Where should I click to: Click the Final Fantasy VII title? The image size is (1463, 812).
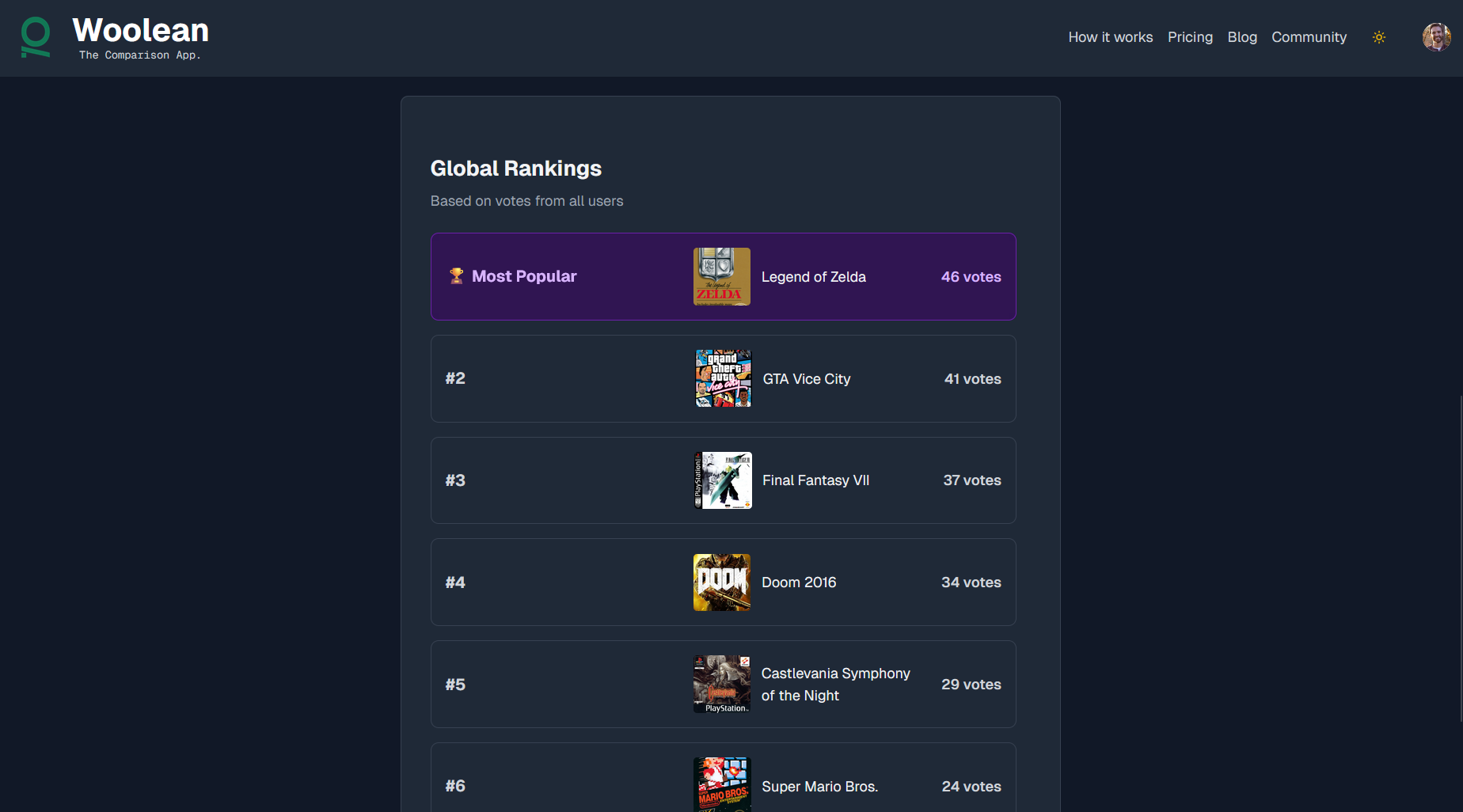pyautogui.click(x=816, y=480)
